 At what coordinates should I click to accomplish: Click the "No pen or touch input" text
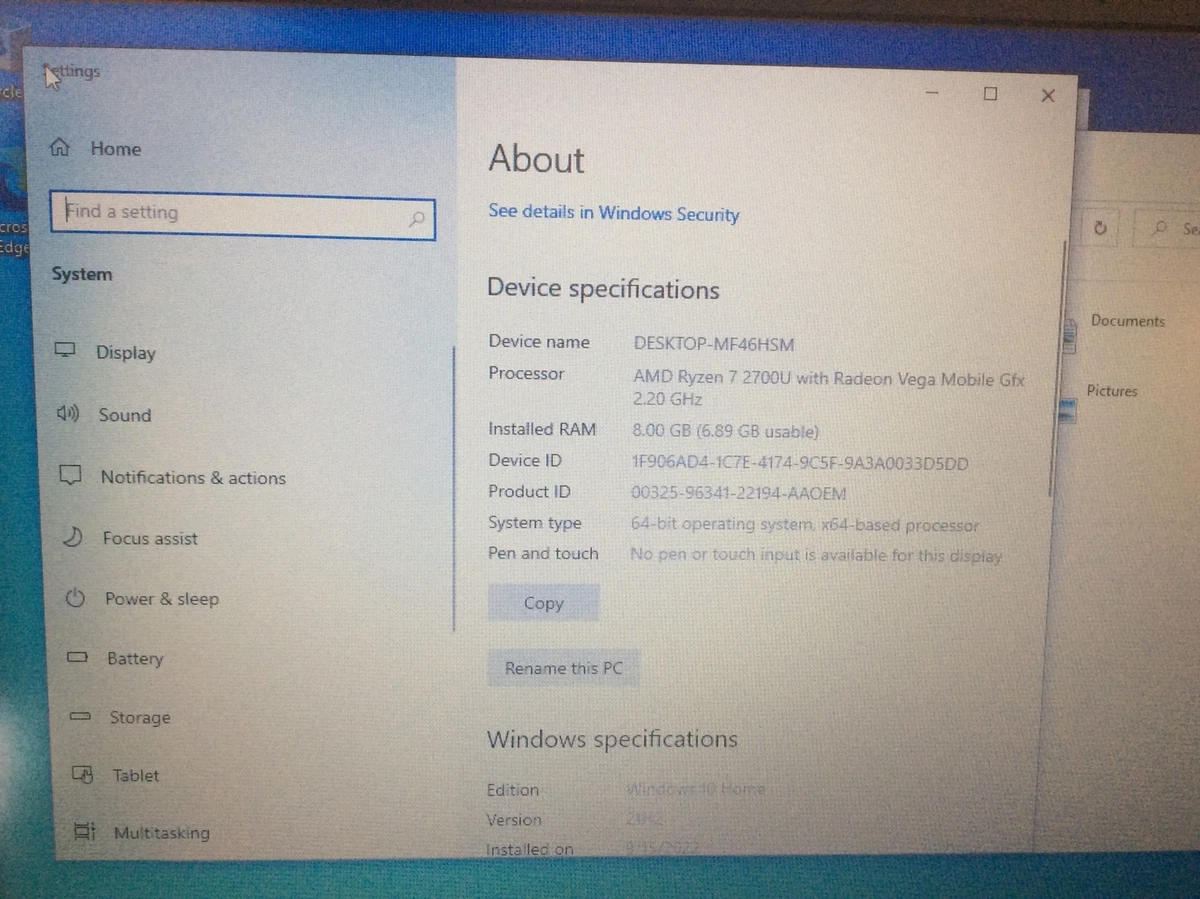point(815,555)
